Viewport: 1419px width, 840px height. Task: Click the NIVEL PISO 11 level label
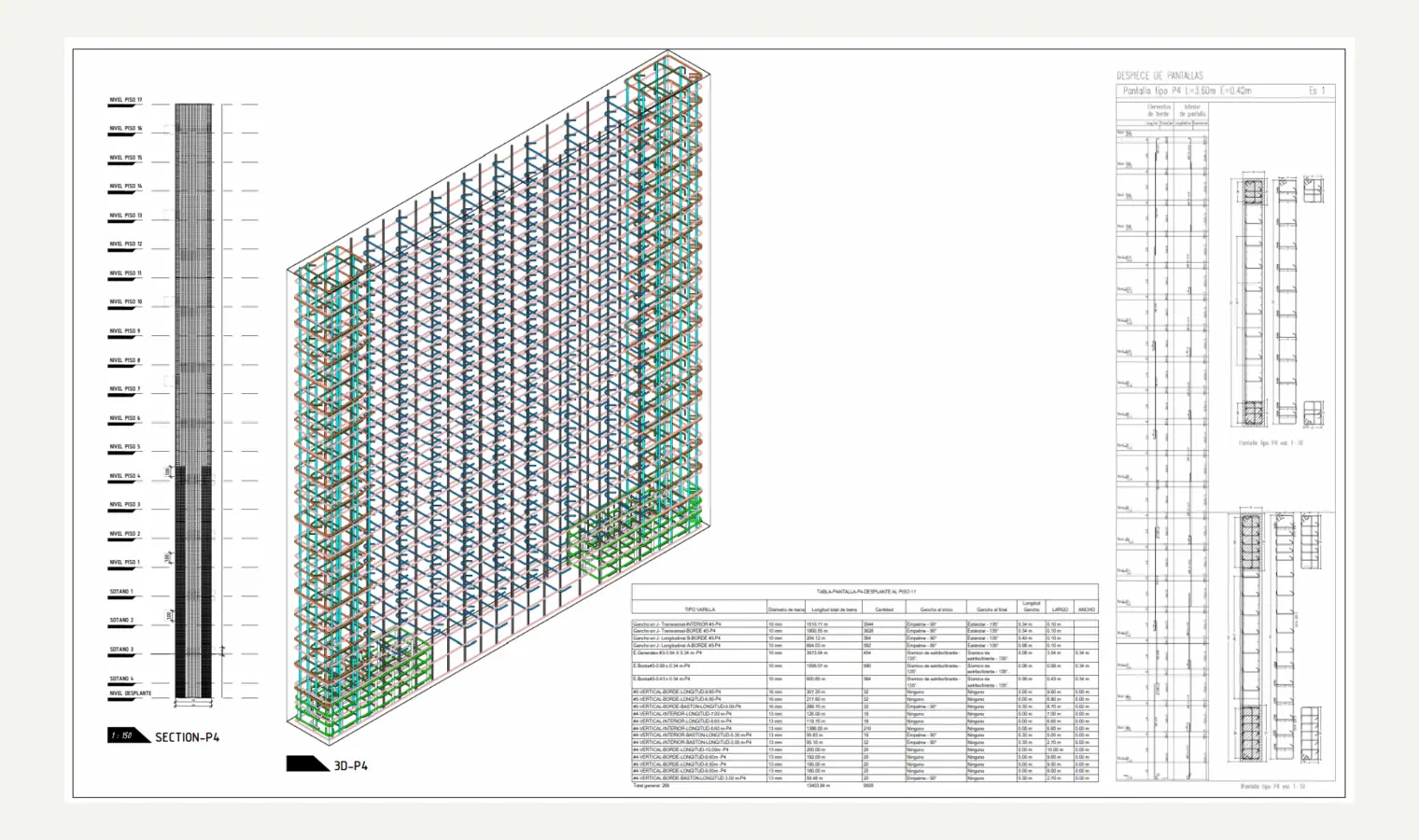click(x=126, y=273)
